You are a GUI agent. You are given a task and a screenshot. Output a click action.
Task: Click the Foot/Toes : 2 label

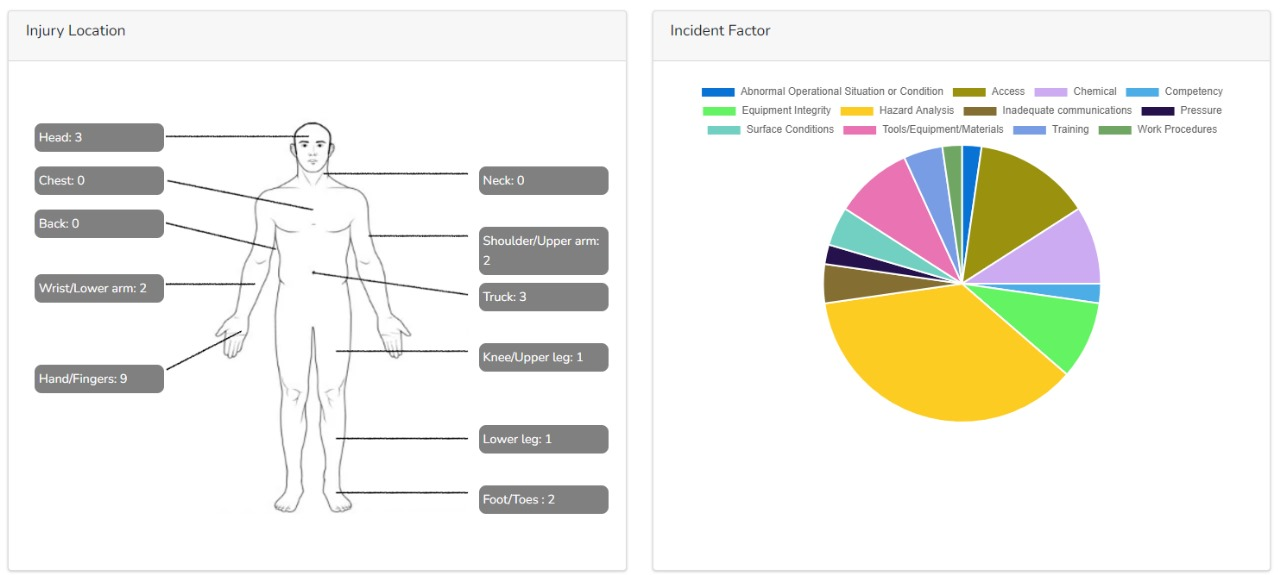(543, 499)
